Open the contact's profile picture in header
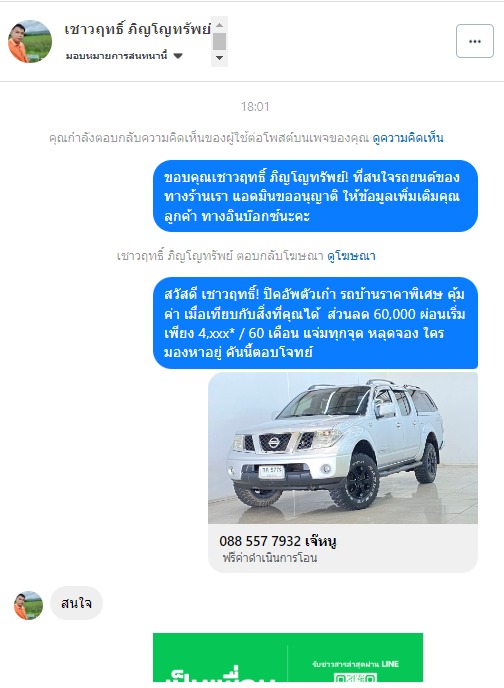This screenshot has width=504, height=688. pyautogui.click(x=30, y=41)
